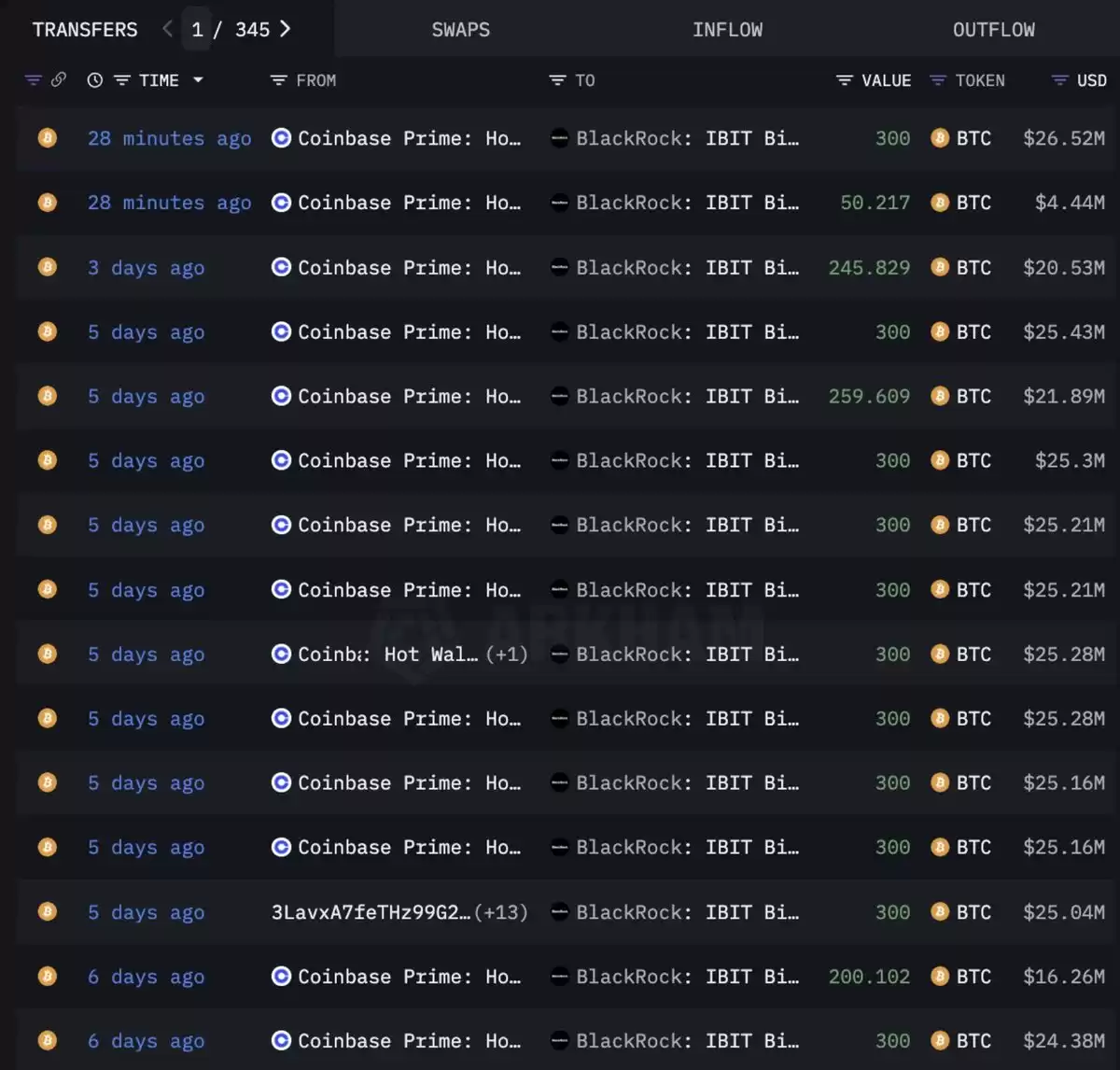Open the 6 days ago link in the $16.26M row
This screenshot has height=1070, width=1120.
pyautogui.click(x=147, y=977)
